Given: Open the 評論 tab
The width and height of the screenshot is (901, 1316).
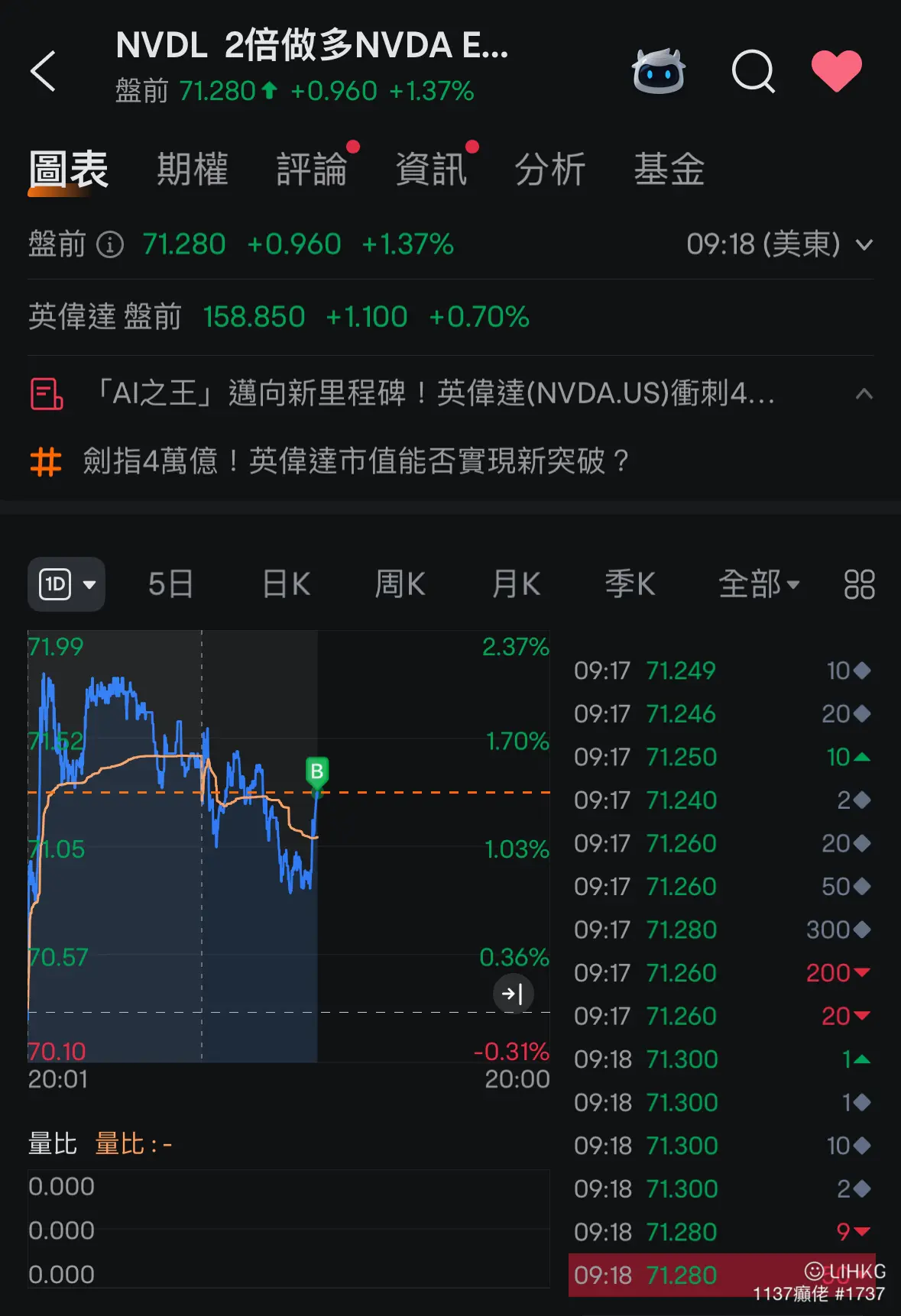Looking at the screenshot, I should point(312,170).
